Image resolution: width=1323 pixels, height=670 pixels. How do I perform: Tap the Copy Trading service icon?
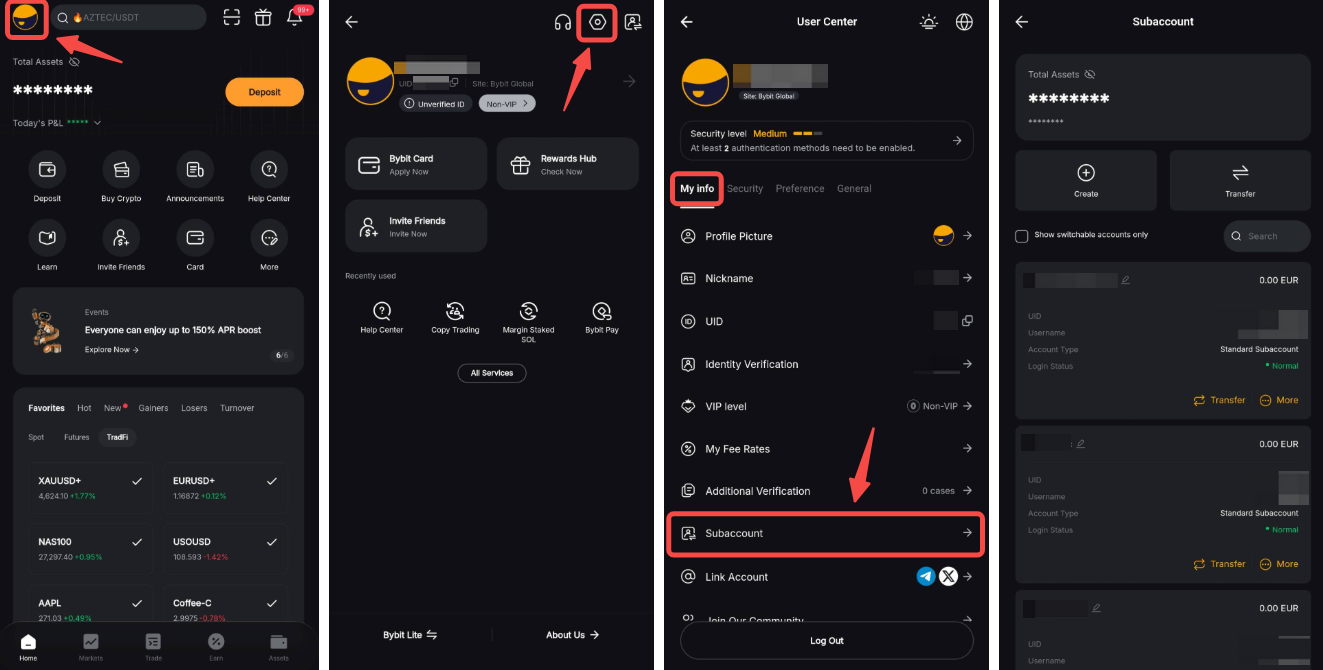pos(455,311)
